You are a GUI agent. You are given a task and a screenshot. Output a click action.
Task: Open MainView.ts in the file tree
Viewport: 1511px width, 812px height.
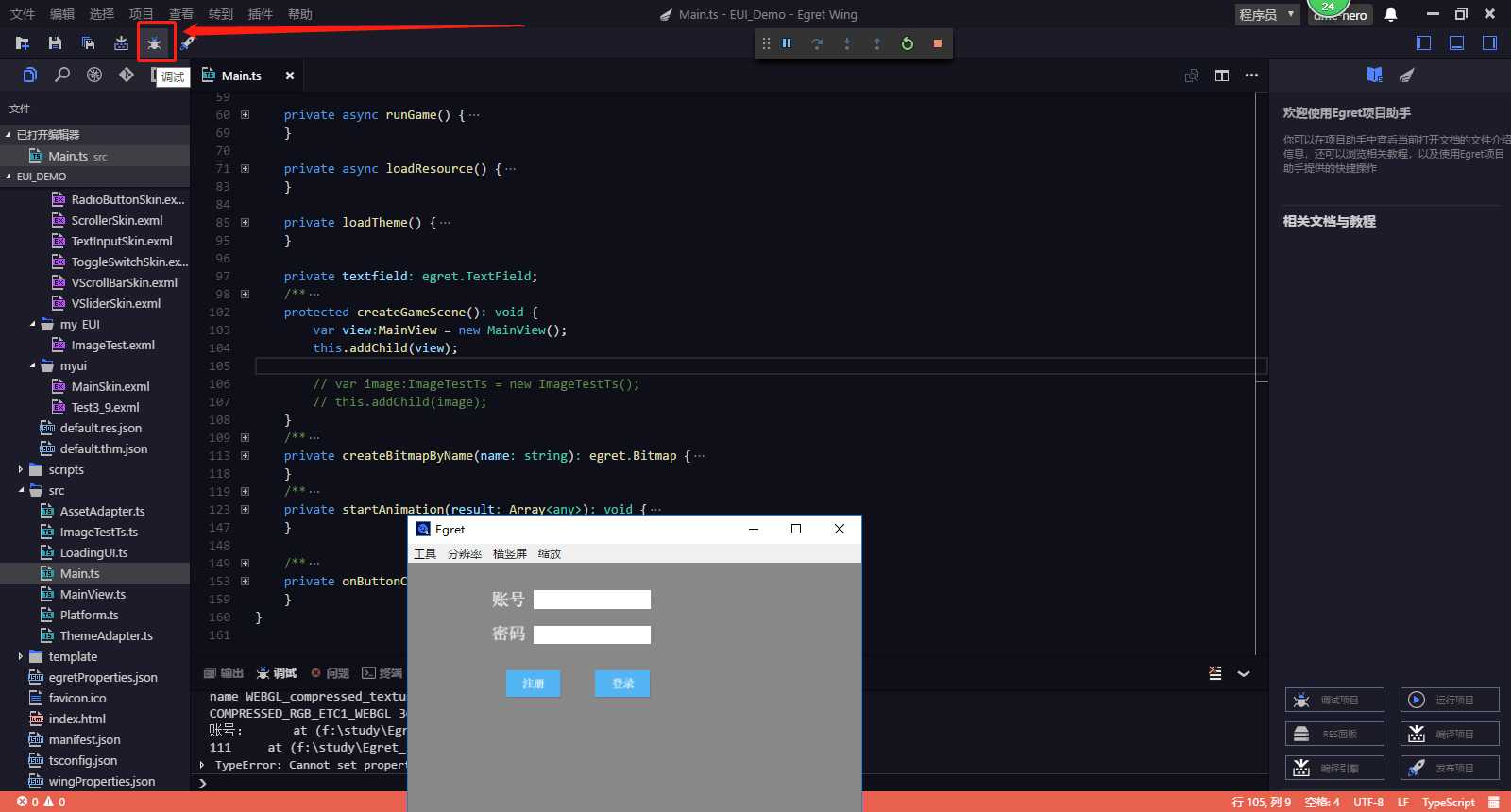(x=94, y=594)
